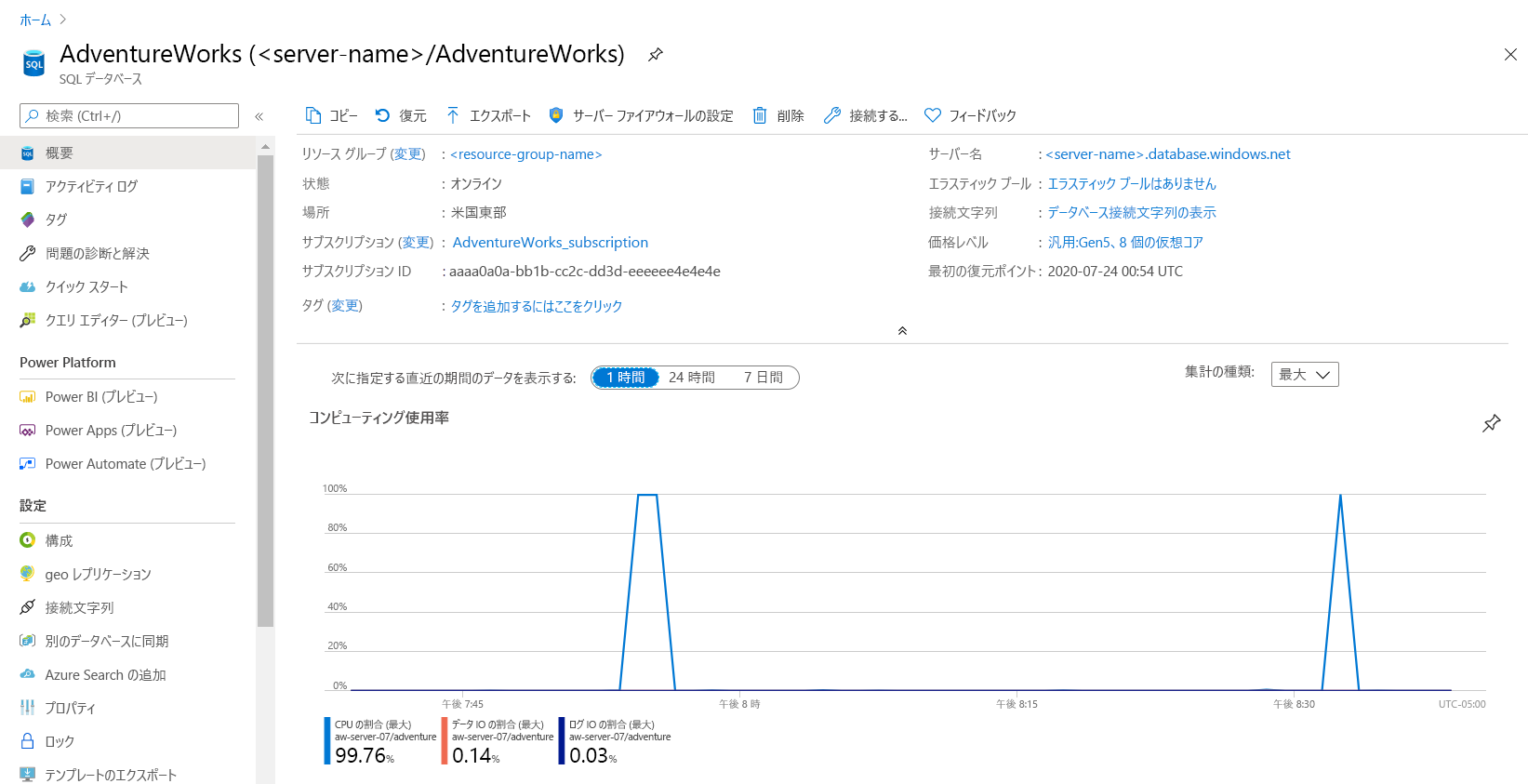The width and height of the screenshot is (1528, 784).
Task: Open サーバー ファイアウォールの設定 shield icon
Action: (x=556, y=115)
